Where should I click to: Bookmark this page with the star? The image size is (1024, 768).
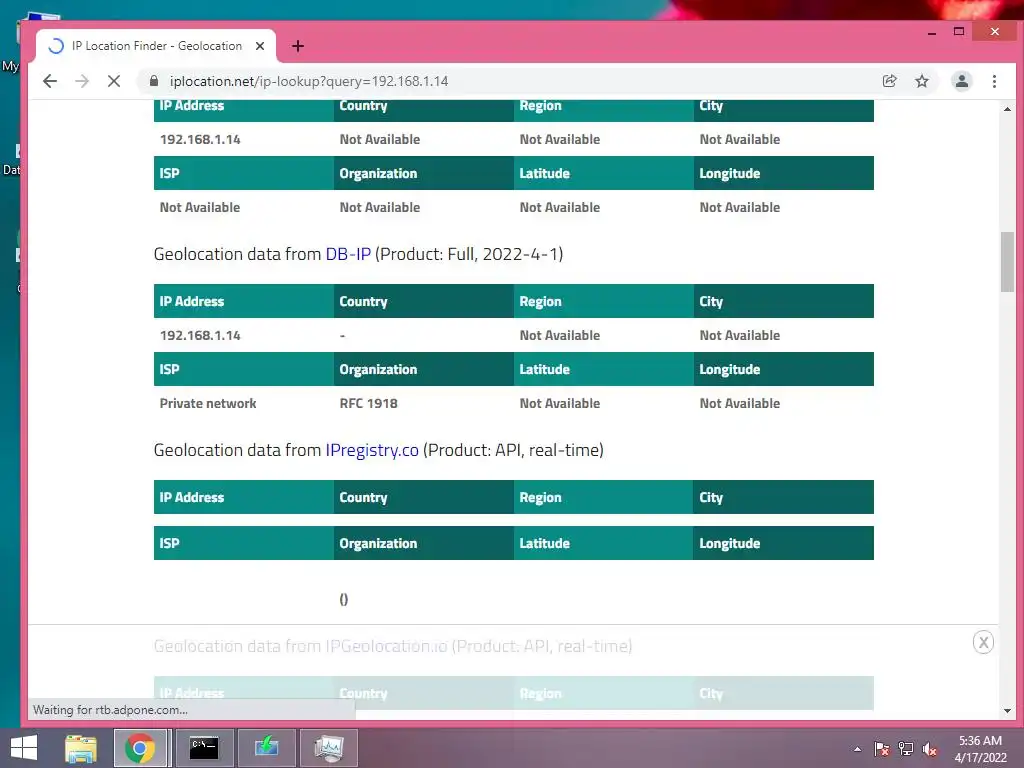(921, 81)
